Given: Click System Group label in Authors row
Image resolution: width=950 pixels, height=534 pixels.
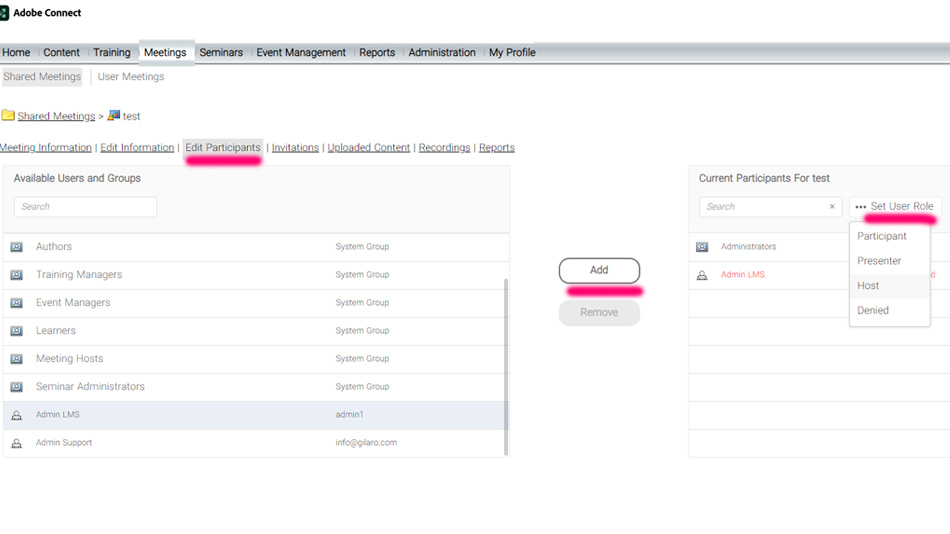Looking at the screenshot, I should (362, 247).
